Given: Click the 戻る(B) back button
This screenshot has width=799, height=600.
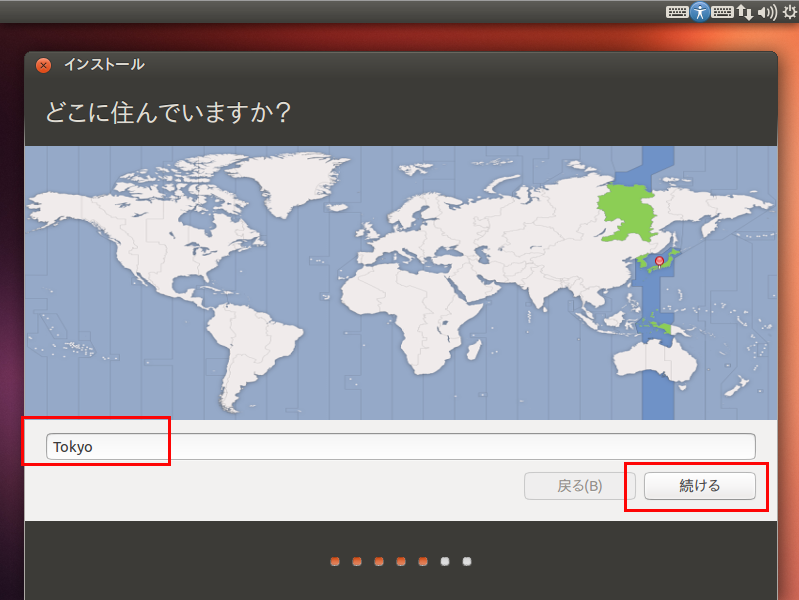Looking at the screenshot, I should click(x=579, y=486).
